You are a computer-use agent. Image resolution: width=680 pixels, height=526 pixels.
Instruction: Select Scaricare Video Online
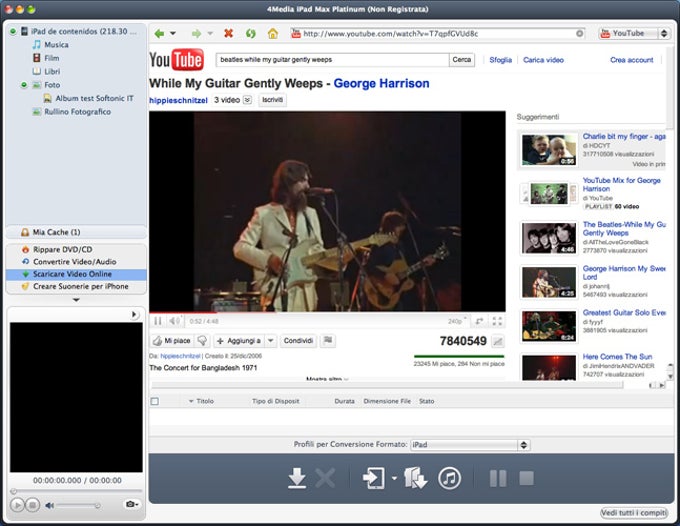pos(76,274)
